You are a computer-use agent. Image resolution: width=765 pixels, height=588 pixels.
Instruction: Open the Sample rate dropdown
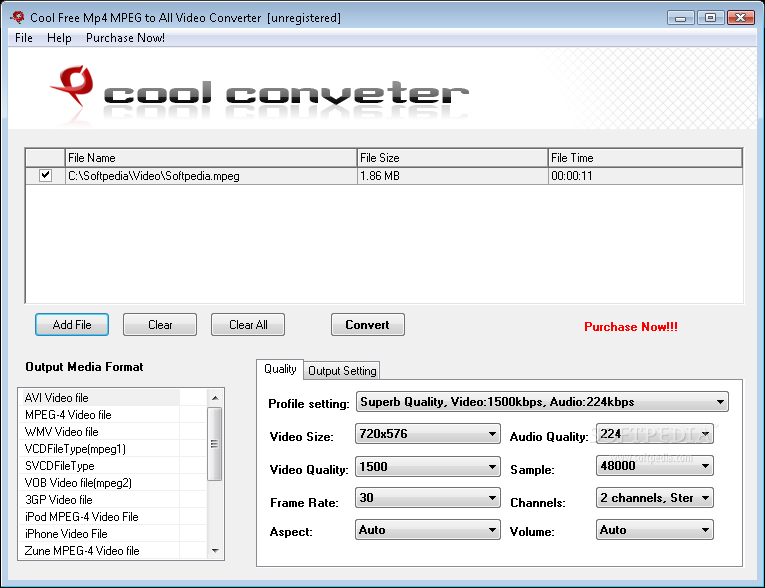655,466
